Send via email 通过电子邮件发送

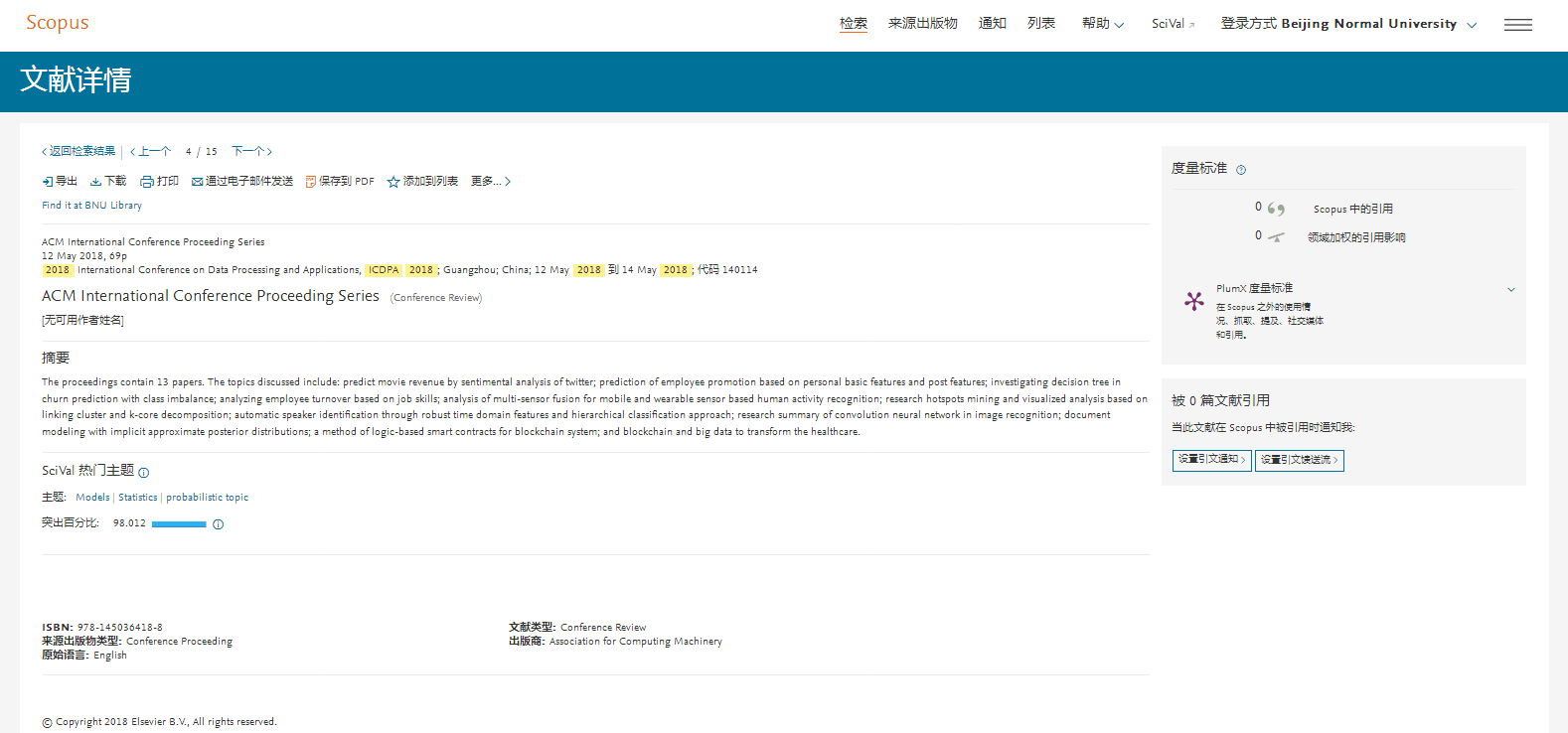(242, 181)
